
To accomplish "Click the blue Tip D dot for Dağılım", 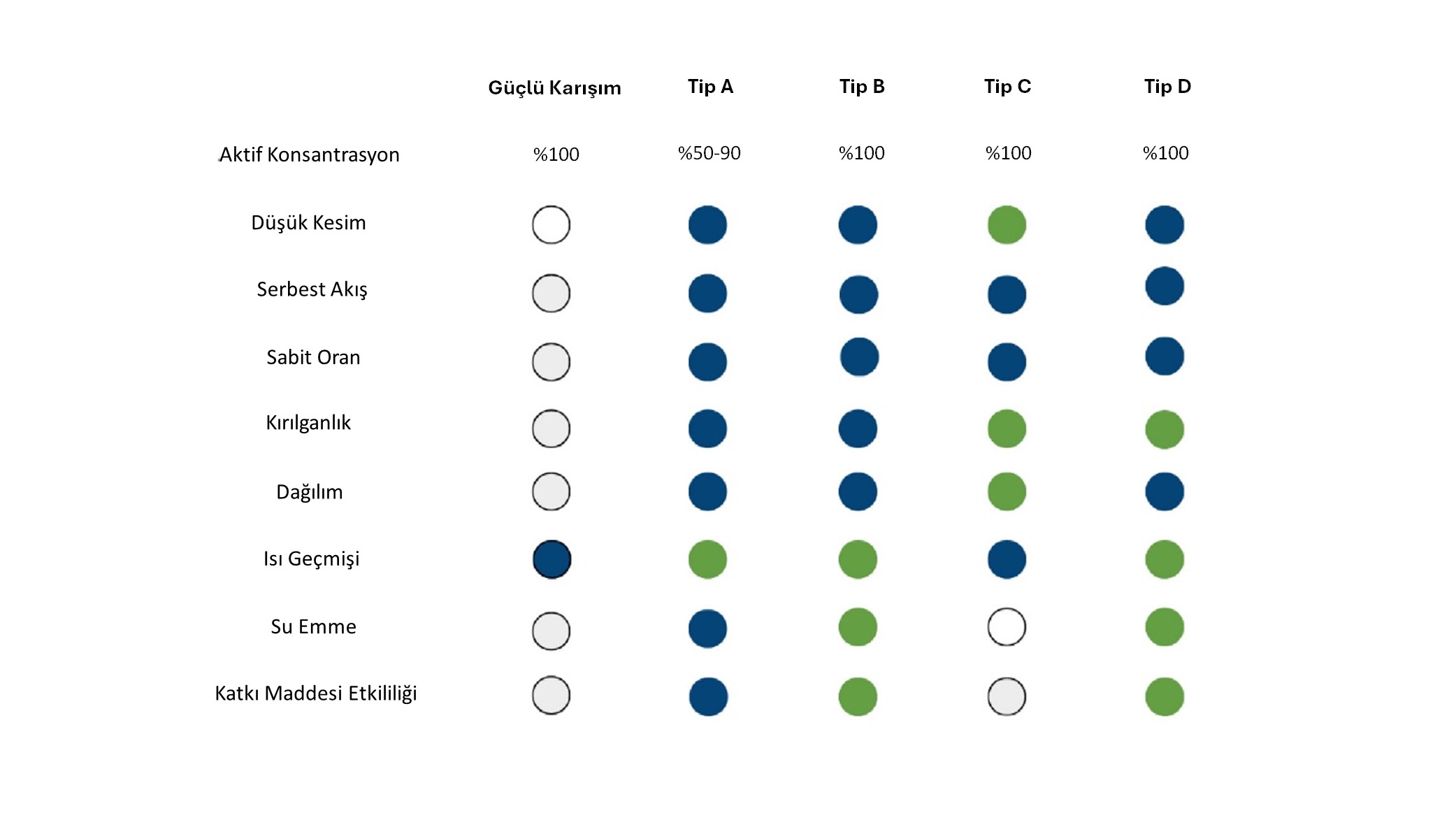I will (1165, 492).
